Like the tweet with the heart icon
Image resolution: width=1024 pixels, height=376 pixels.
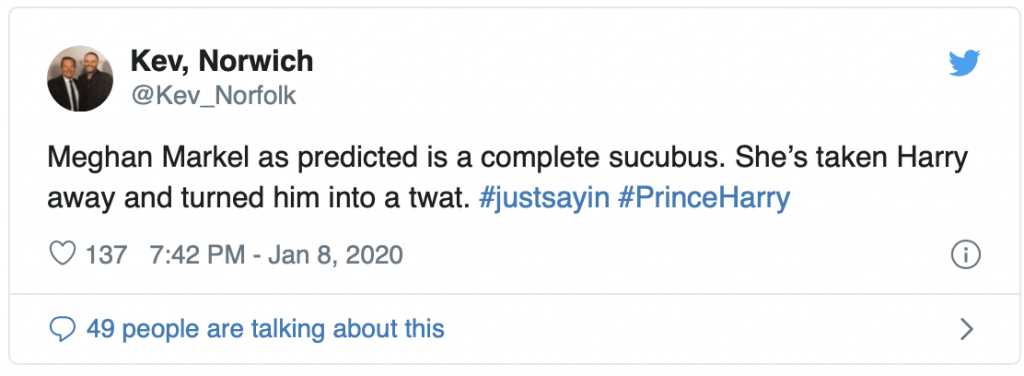point(63,254)
